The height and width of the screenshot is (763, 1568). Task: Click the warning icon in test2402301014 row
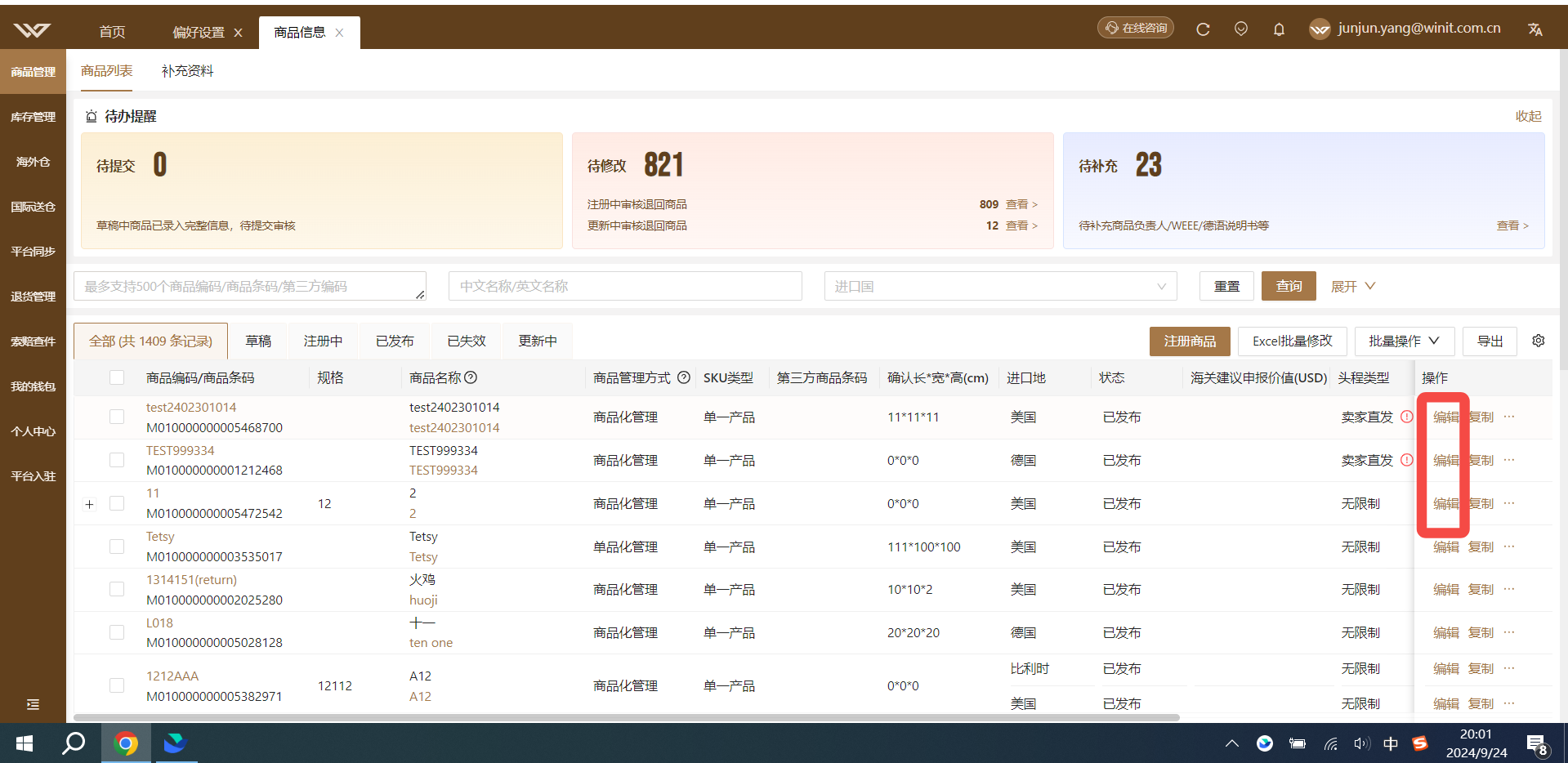click(1407, 417)
